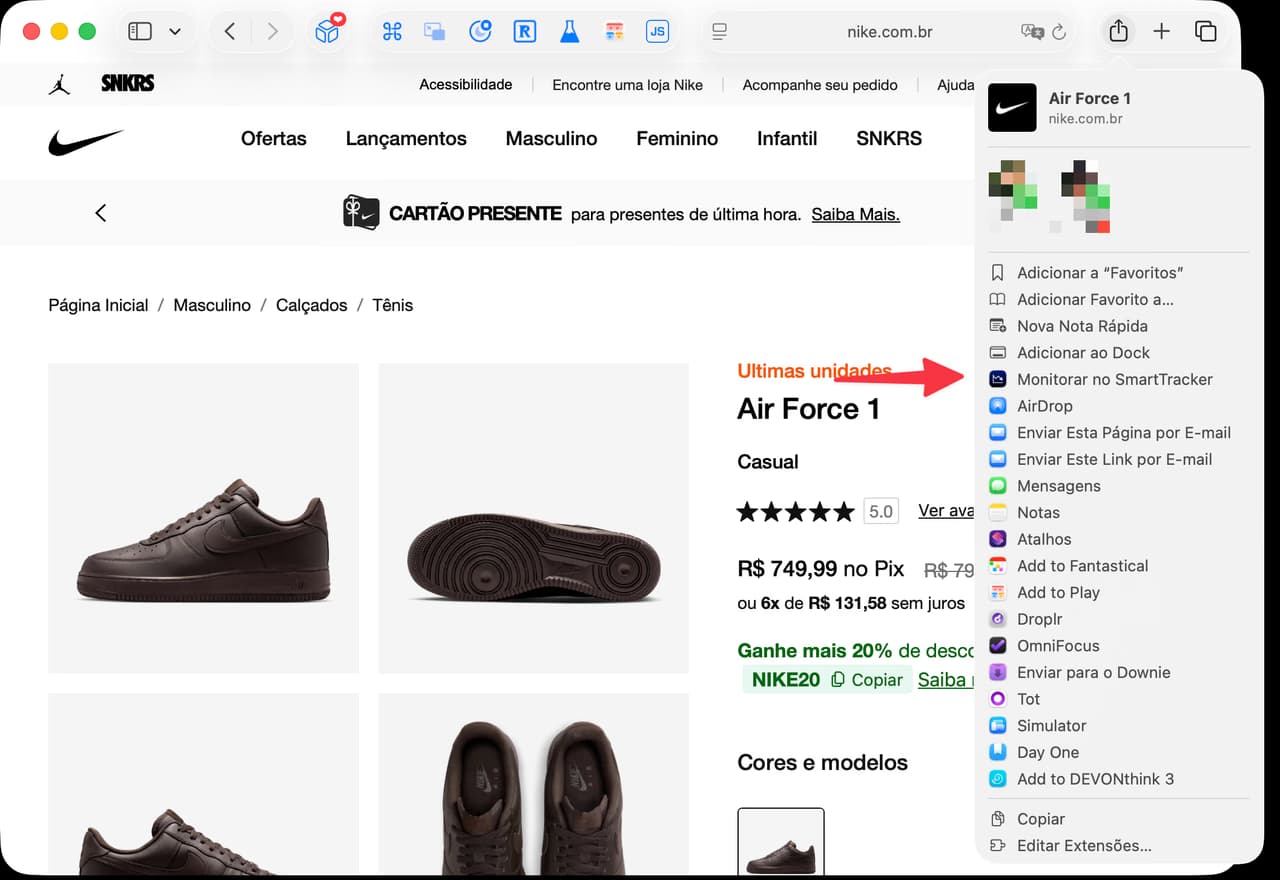Screen dimensions: 1280x880
Task: Click the JS extension icon
Action: coord(657,32)
